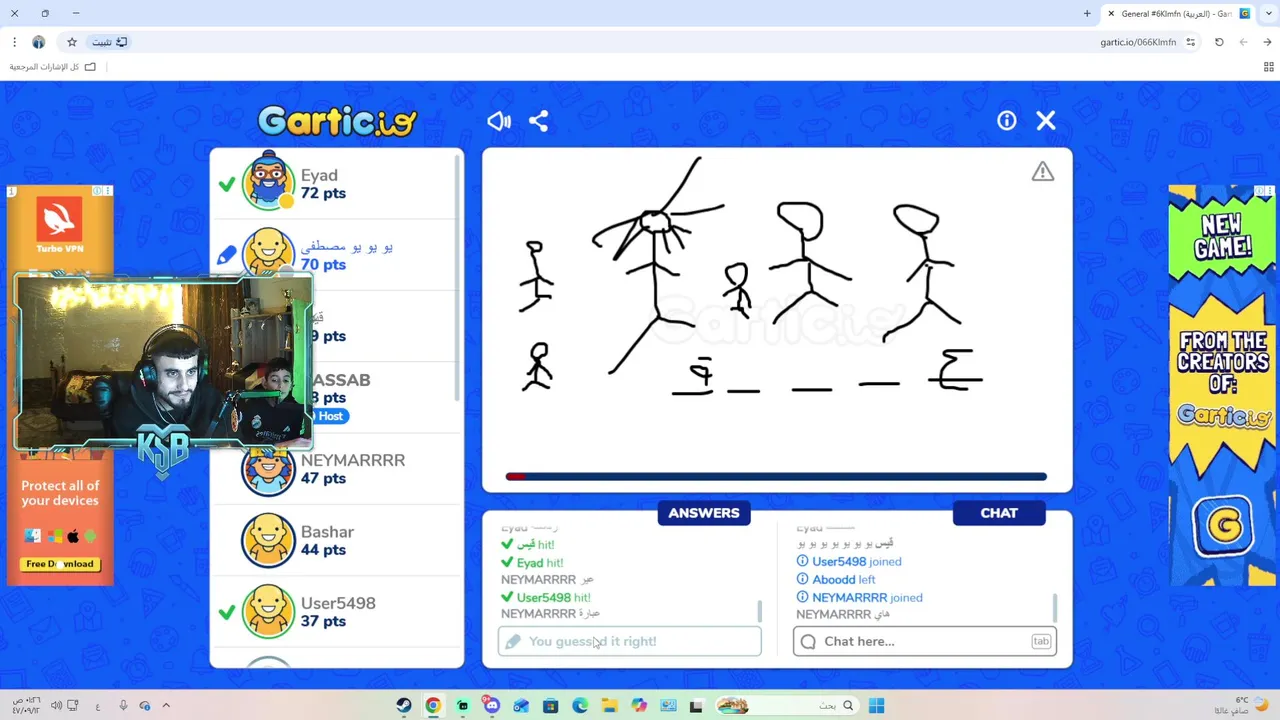Viewport: 1280px width, 720px height.
Task: Select player Bashar's avatar
Action: point(268,541)
